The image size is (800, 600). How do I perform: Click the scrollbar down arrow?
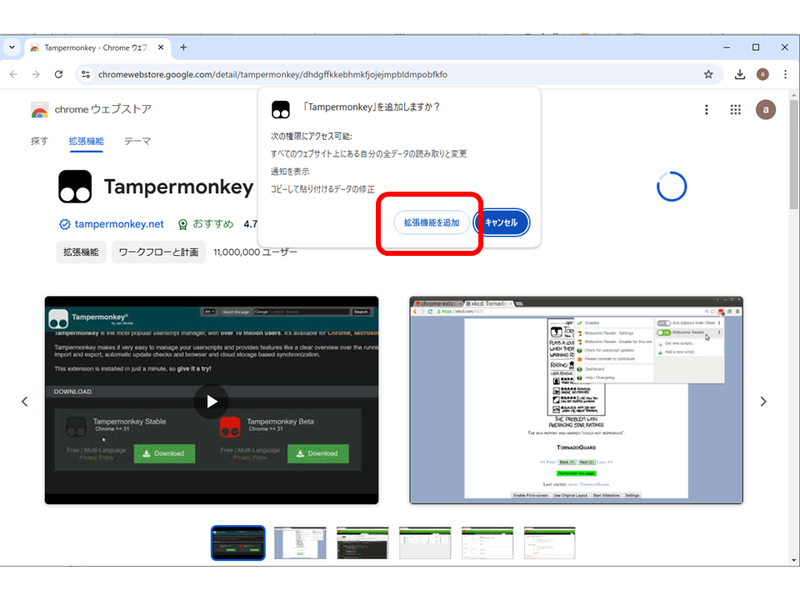tap(793, 560)
